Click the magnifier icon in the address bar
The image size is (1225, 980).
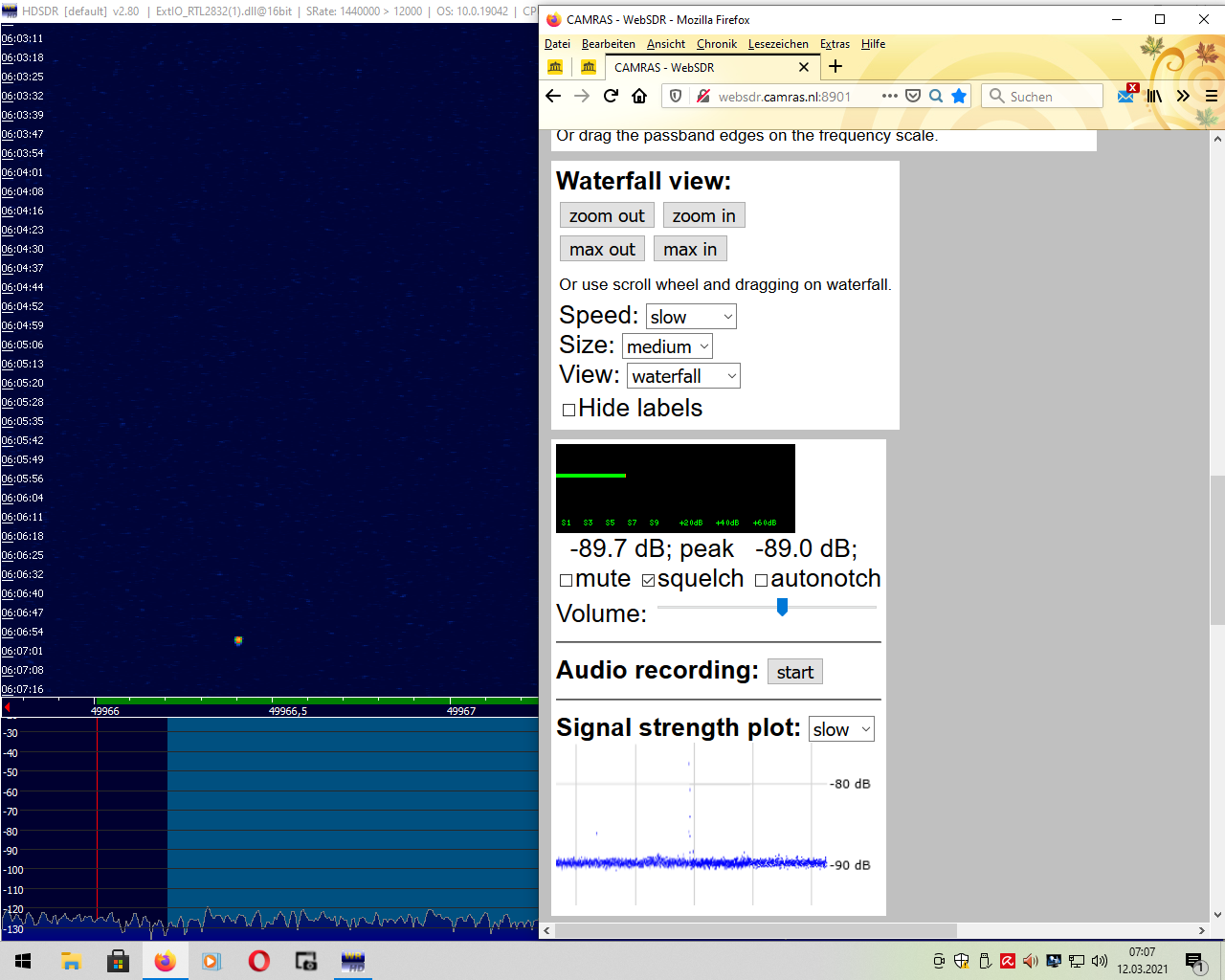(x=936, y=96)
